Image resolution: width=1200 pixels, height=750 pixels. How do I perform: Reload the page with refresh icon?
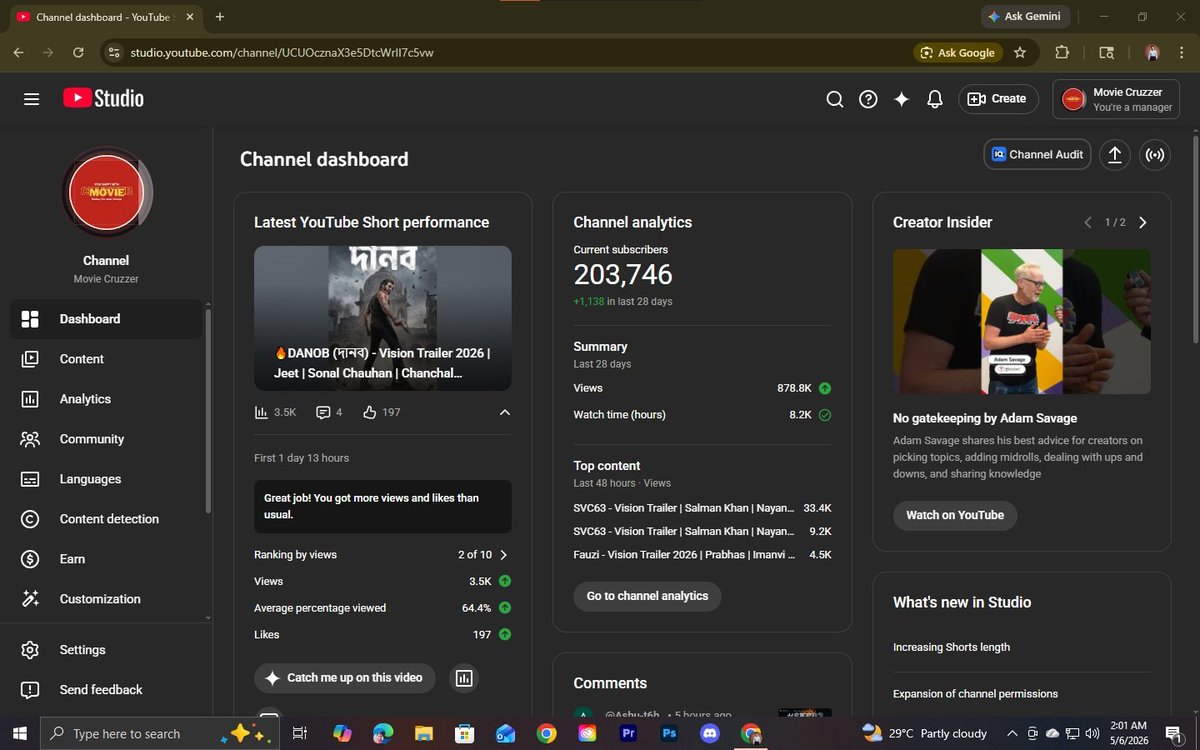(78, 52)
